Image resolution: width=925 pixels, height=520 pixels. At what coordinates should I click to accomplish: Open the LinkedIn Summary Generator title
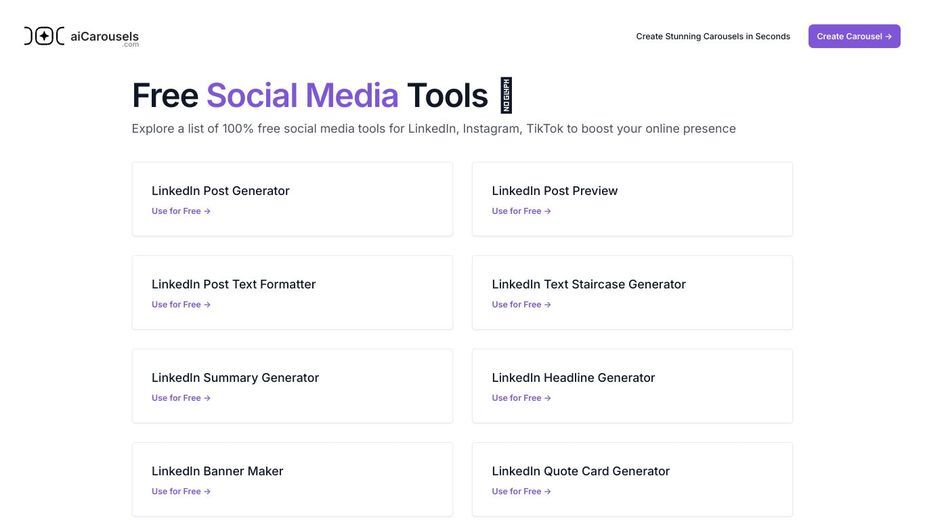coord(235,378)
